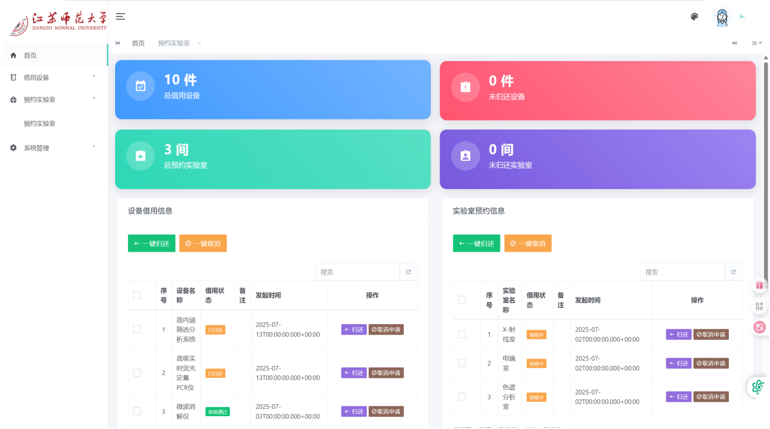Click the hamburger menu collapse icon
Viewport: 770px width, 429px height.
[x=120, y=17]
